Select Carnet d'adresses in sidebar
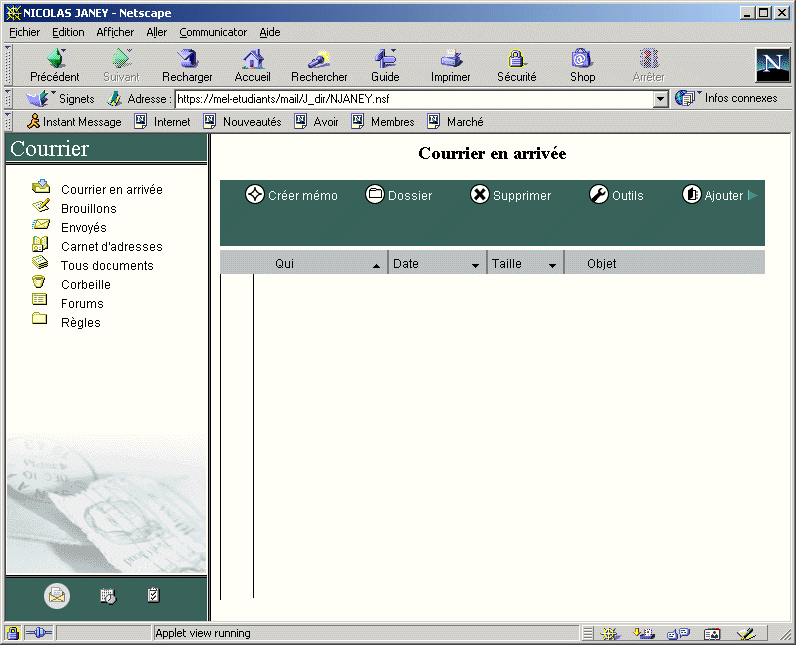 pyautogui.click(x=111, y=247)
